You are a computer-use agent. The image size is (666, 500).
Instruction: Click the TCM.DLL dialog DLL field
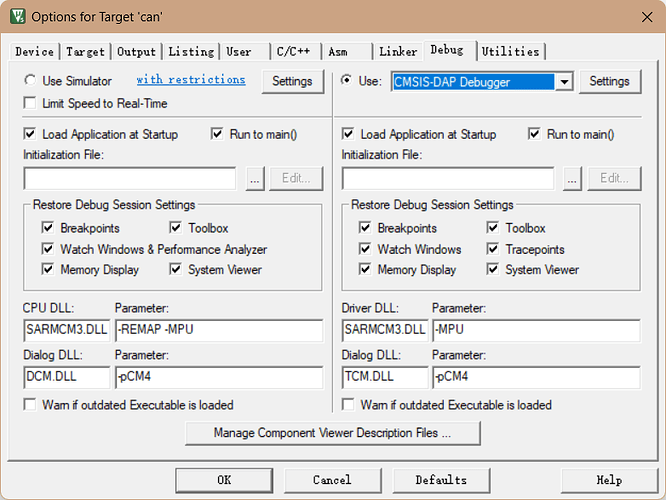(x=385, y=377)
